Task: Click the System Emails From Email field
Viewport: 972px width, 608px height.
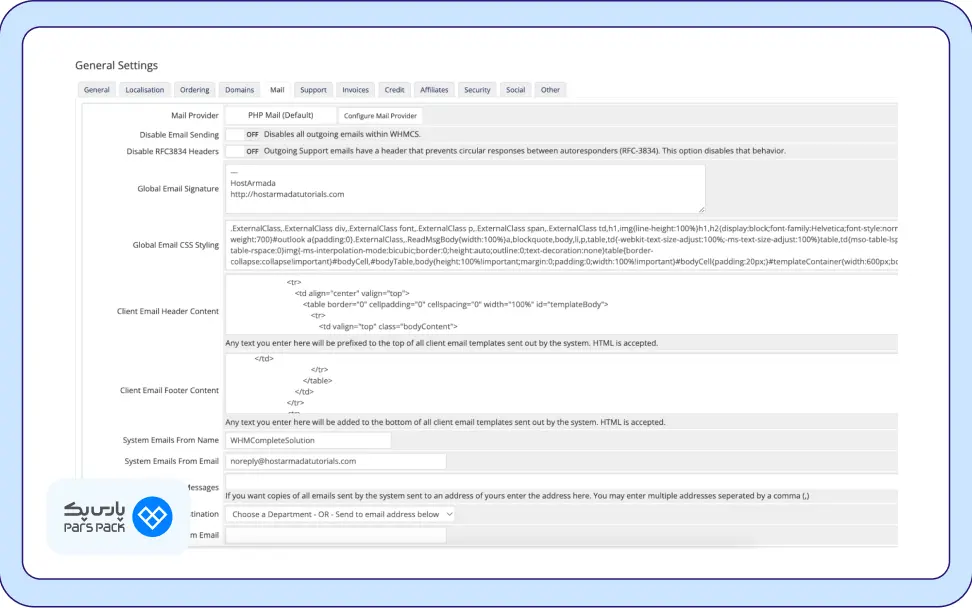Action: pos(335,461)
